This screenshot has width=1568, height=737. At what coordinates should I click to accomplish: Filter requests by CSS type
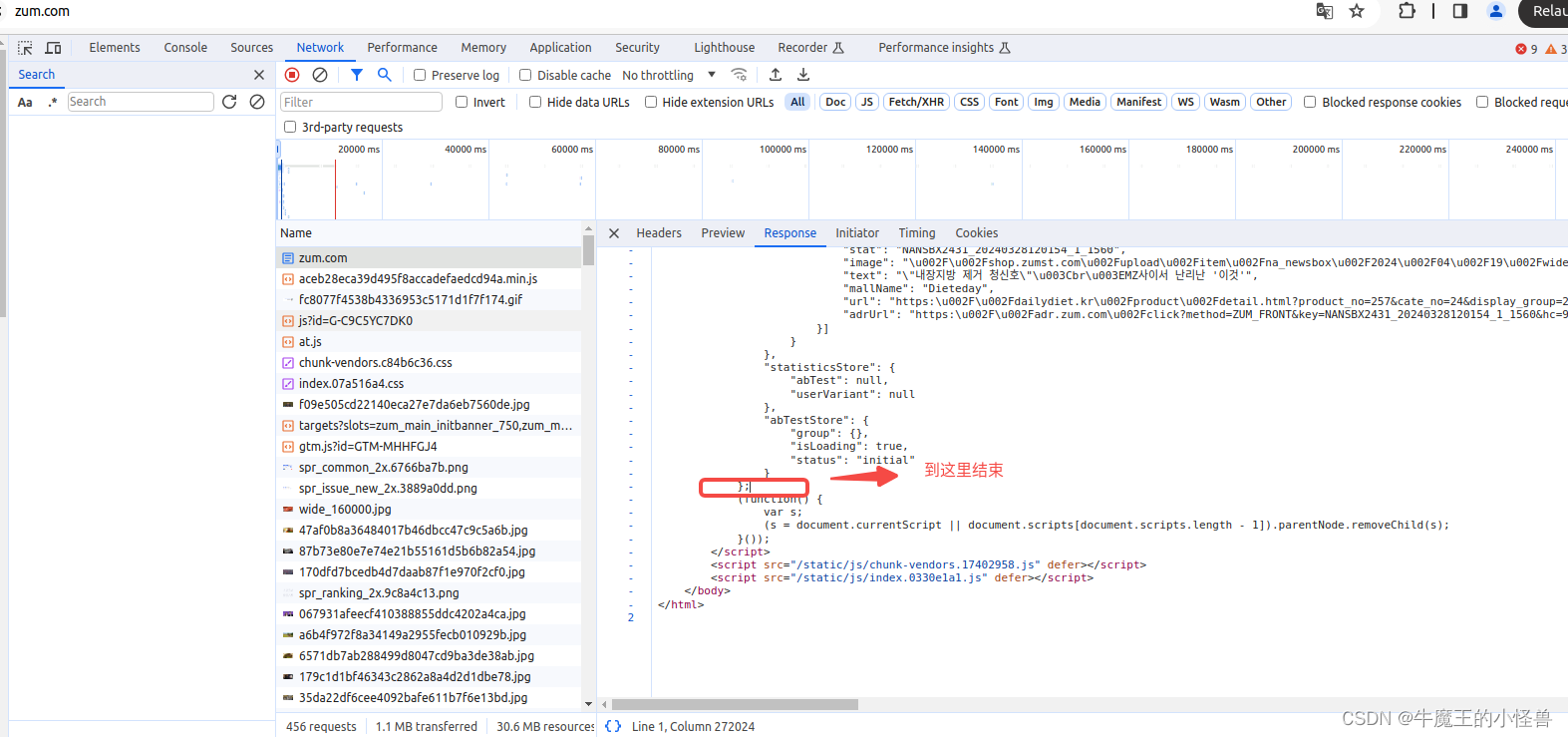[969, 102]
